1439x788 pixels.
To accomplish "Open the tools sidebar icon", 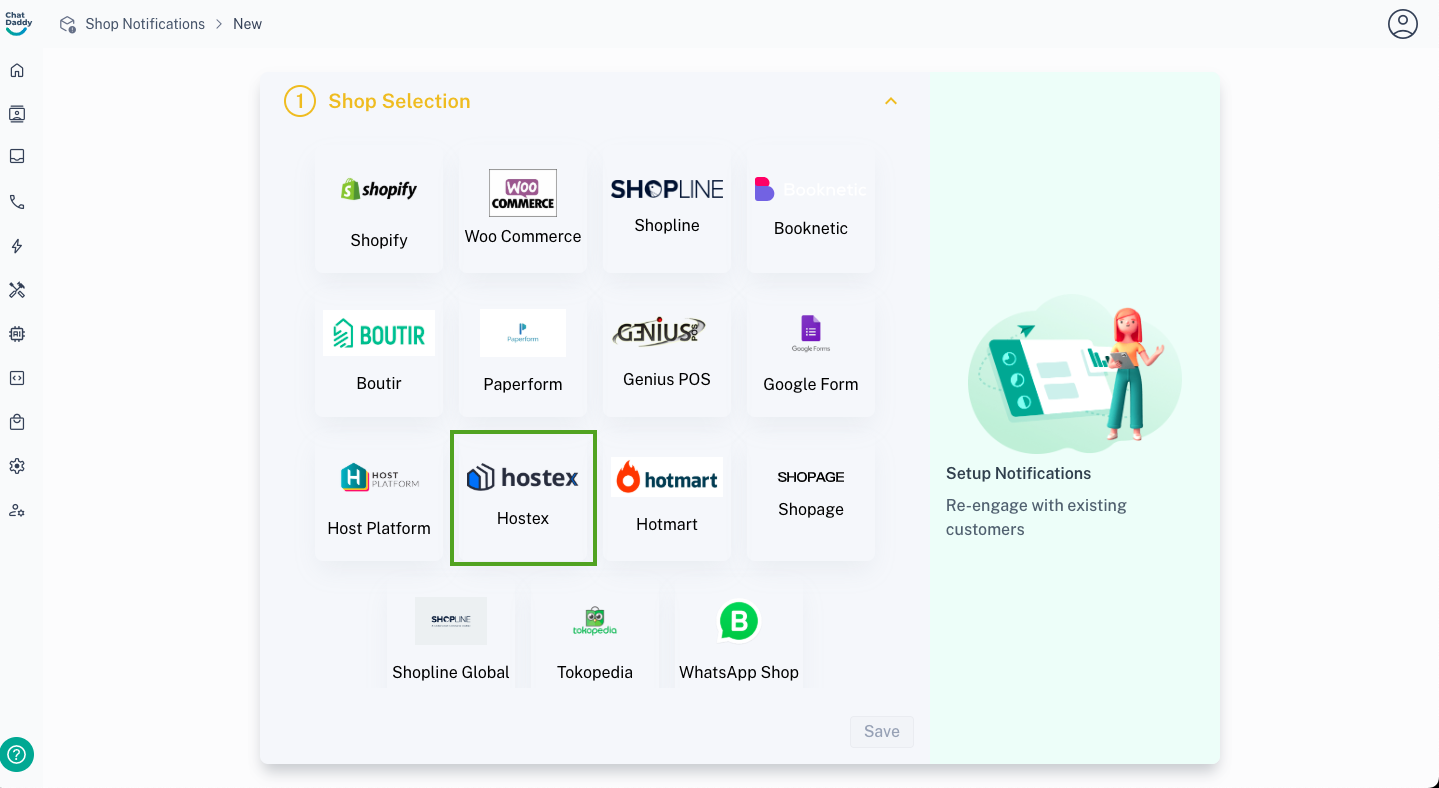I will click(x=17, y=290).
